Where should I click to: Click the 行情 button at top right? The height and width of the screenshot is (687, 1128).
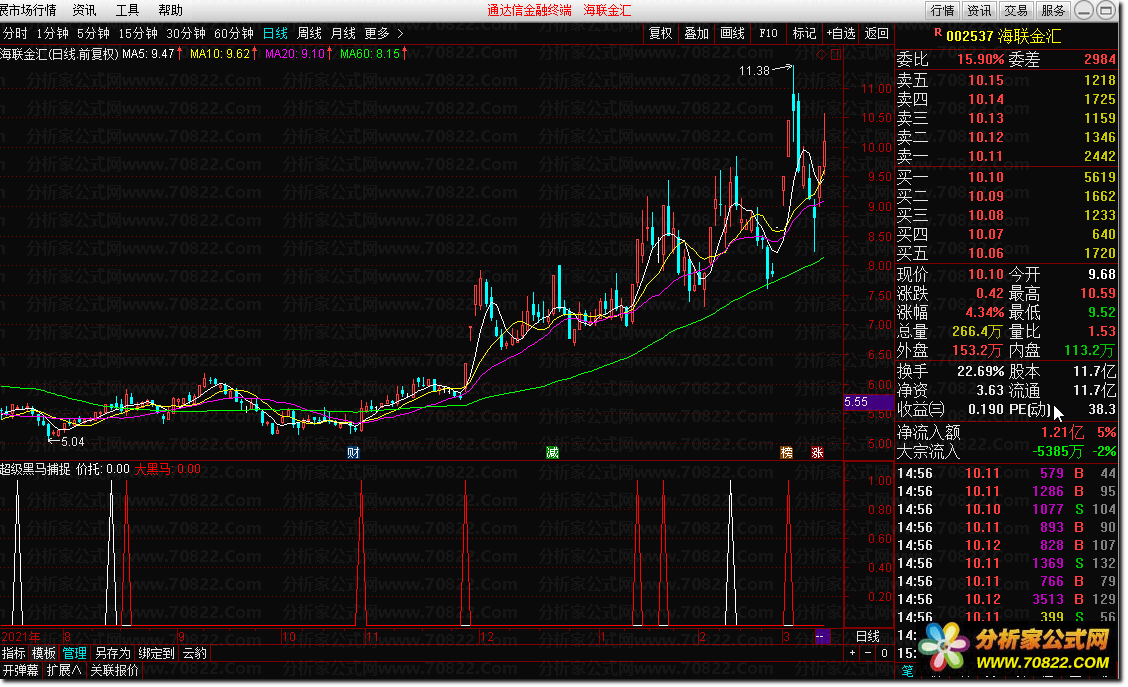tap(942, 10)
